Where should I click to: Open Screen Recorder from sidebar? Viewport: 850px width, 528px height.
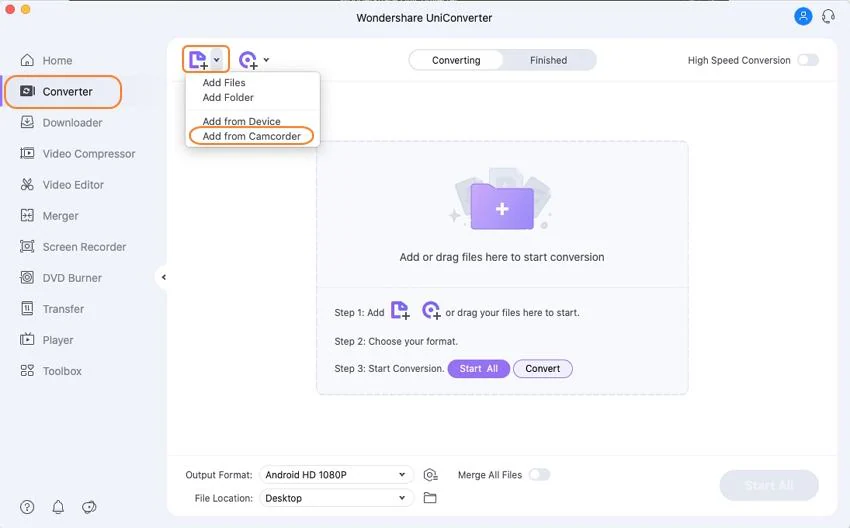tap(73, 247)
